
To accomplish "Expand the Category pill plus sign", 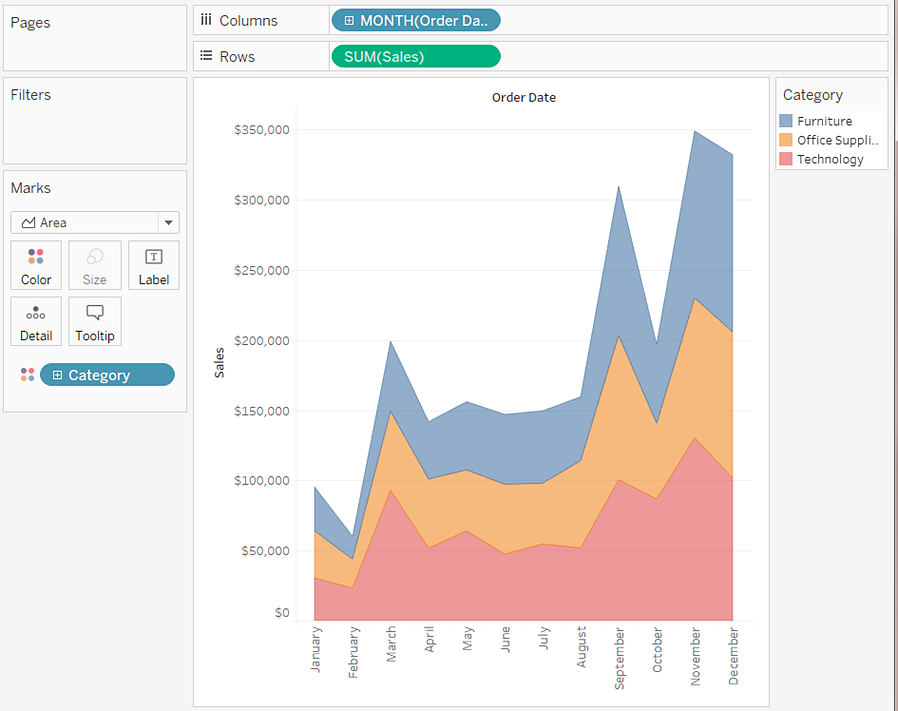I will 57,375.
